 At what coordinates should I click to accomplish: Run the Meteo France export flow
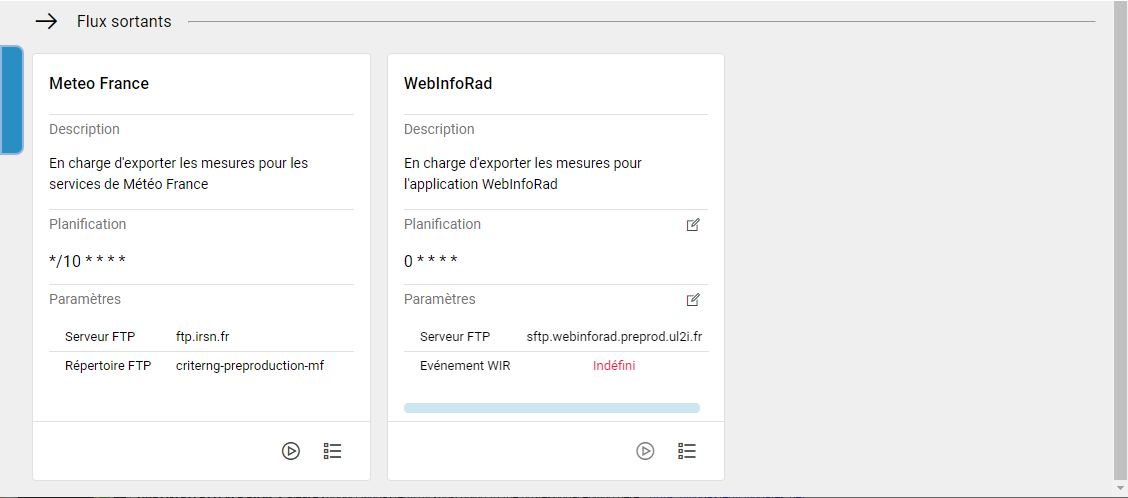click(291, 451)
